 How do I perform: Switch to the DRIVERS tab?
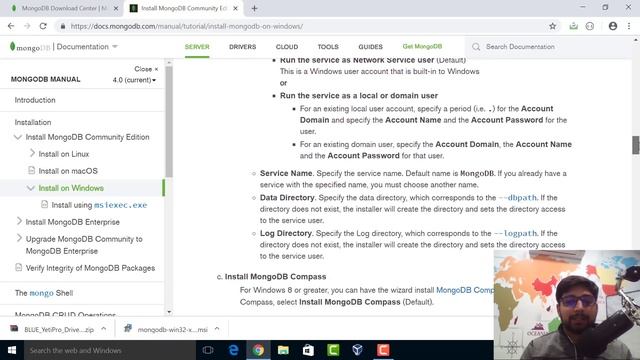(242, 47)
